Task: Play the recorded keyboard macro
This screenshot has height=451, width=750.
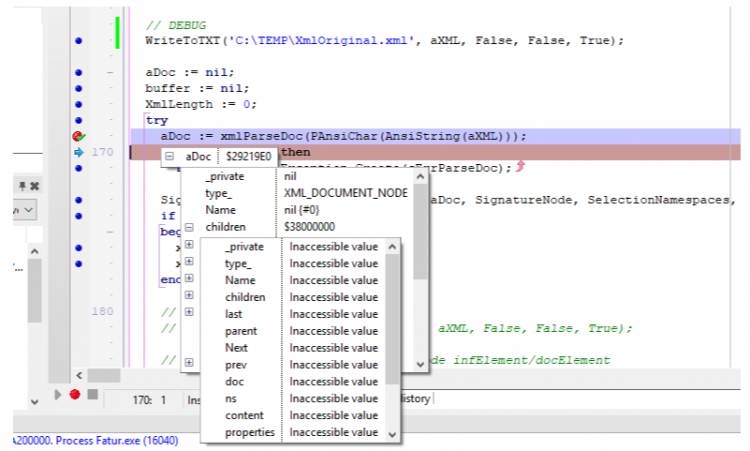Action: pos(58,395)
